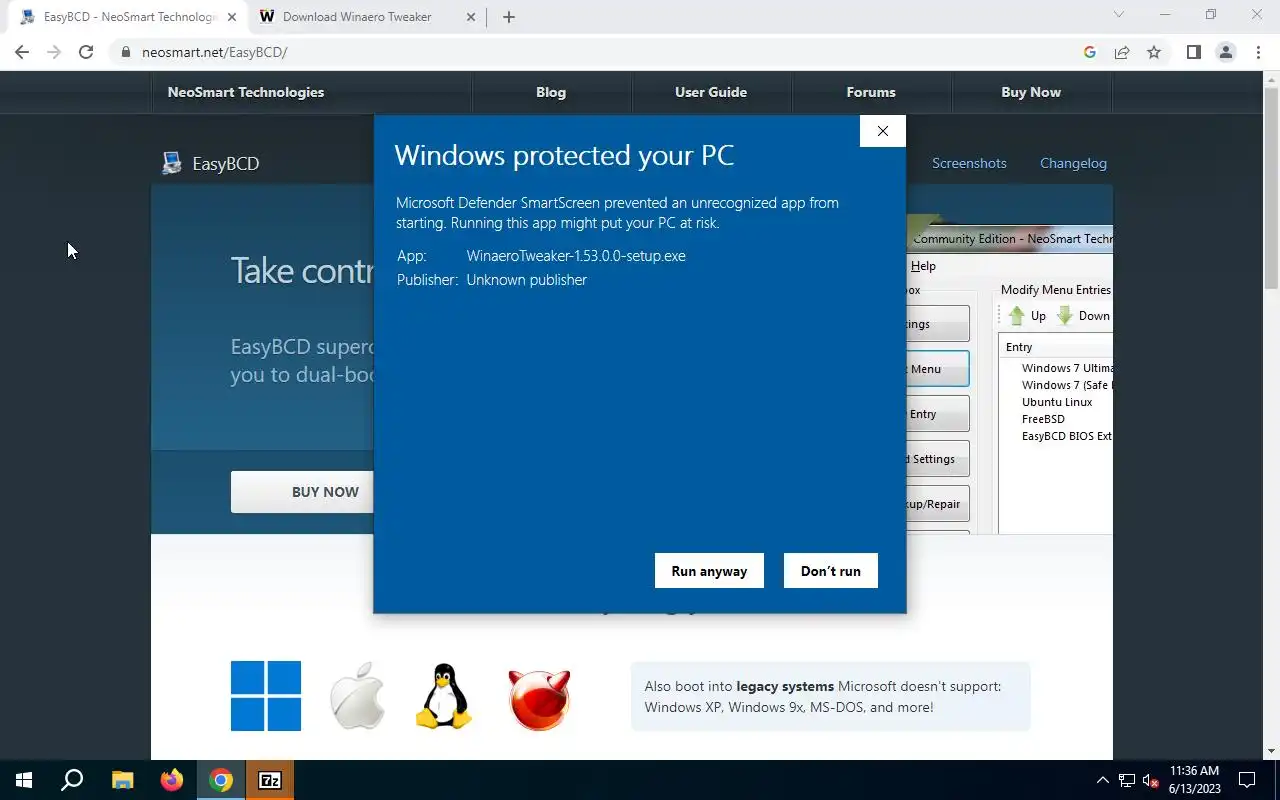Click the EasyBCD logo icon

click(172, 163)
